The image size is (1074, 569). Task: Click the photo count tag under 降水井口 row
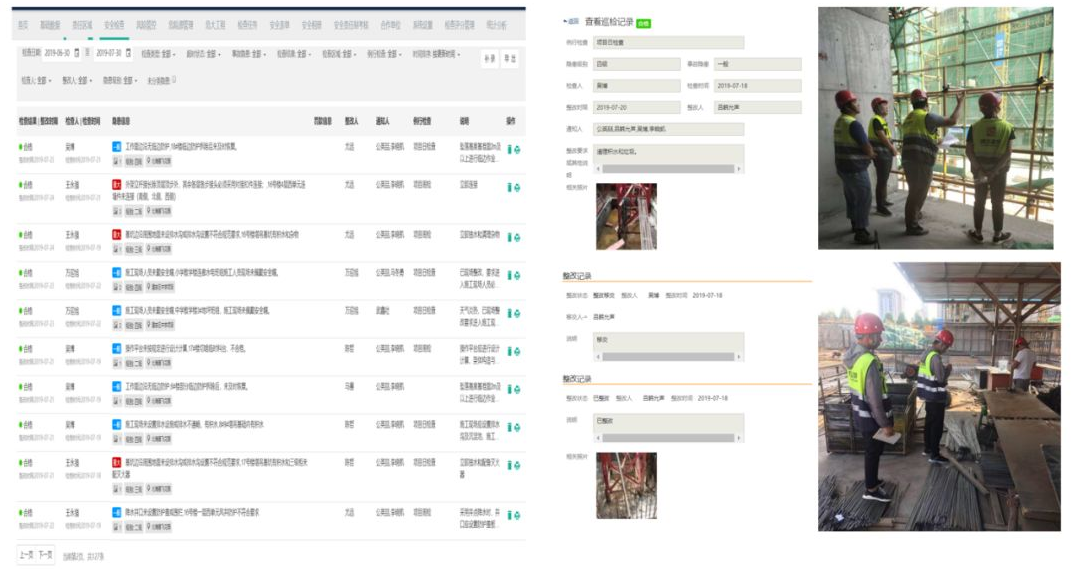click(x=117, y=527)
